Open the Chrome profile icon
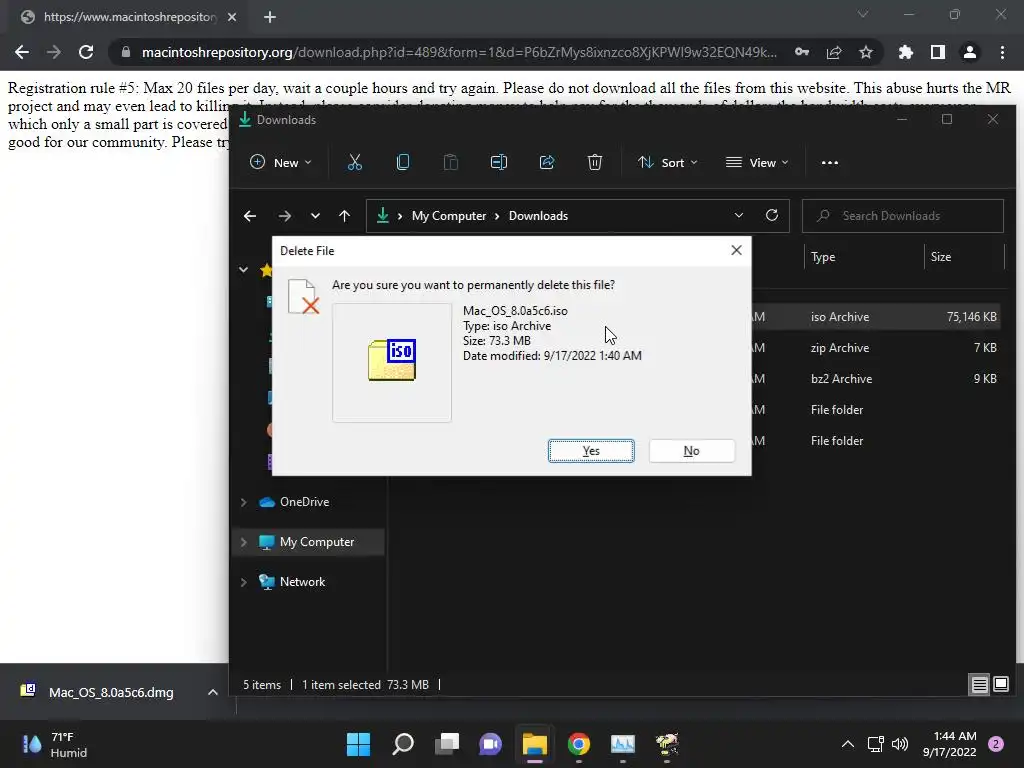The image size is (1024, 768). [x=970, y=52]
